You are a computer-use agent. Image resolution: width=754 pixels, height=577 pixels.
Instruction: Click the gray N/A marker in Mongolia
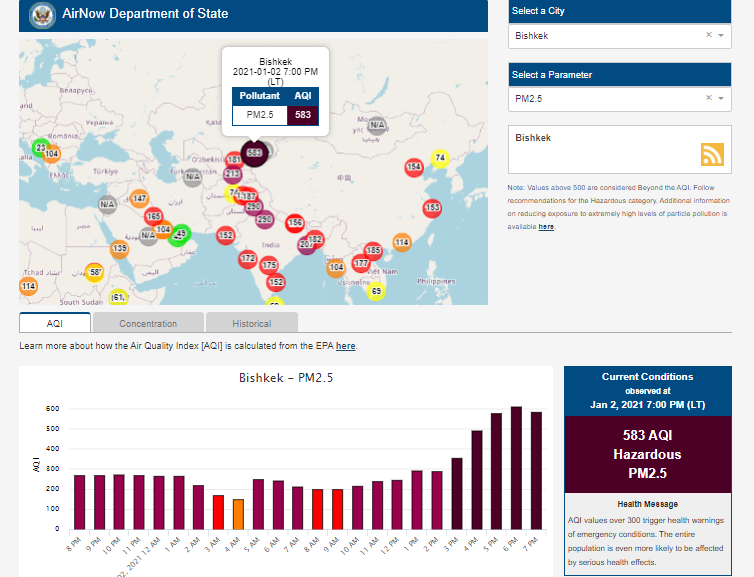pyautogui.click(x=376, y=126)
